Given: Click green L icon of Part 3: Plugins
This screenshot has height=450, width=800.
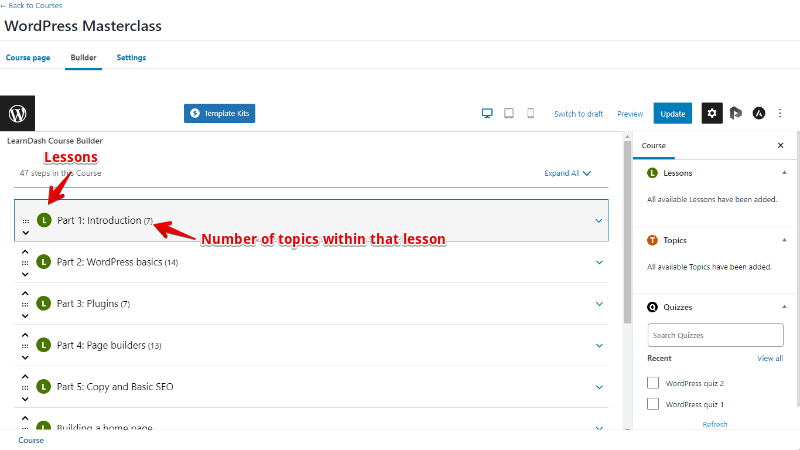Looking at the screenshot, I should tap(44, 304).
